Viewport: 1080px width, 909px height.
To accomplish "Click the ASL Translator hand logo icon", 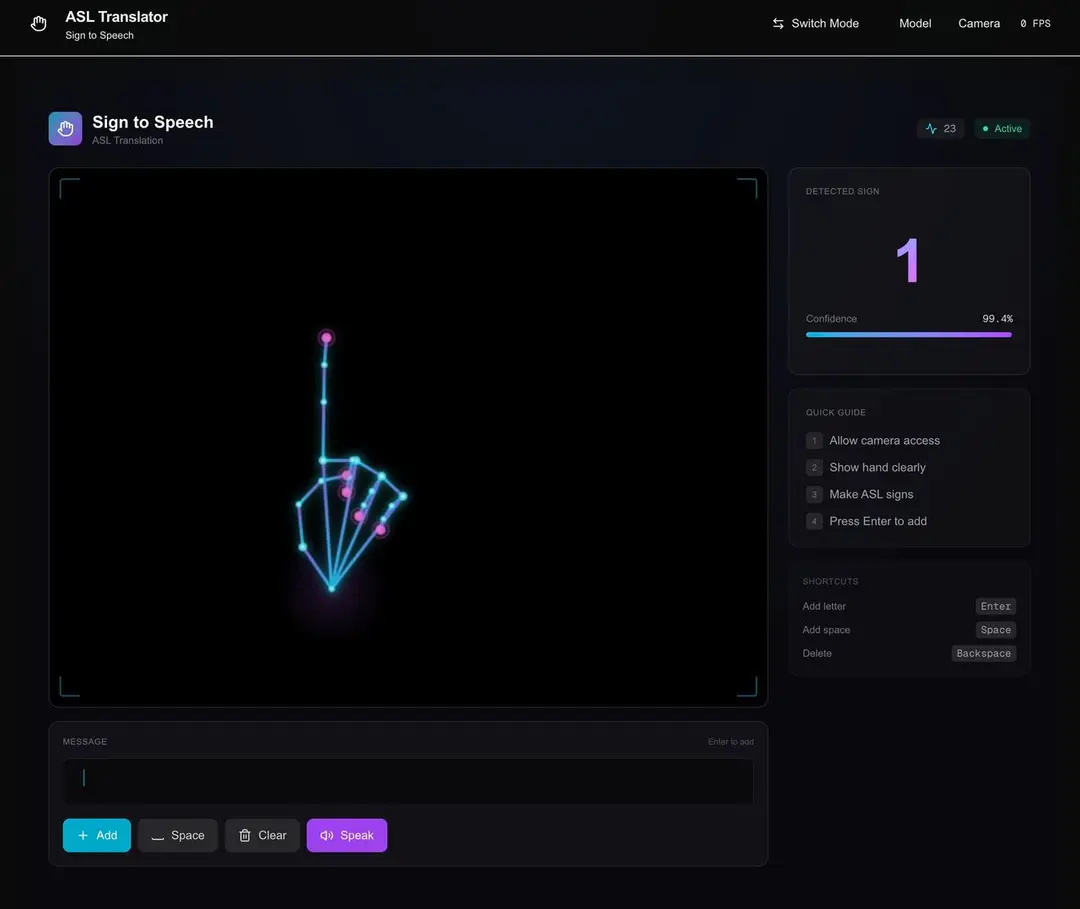I will [x=39, y=24].
